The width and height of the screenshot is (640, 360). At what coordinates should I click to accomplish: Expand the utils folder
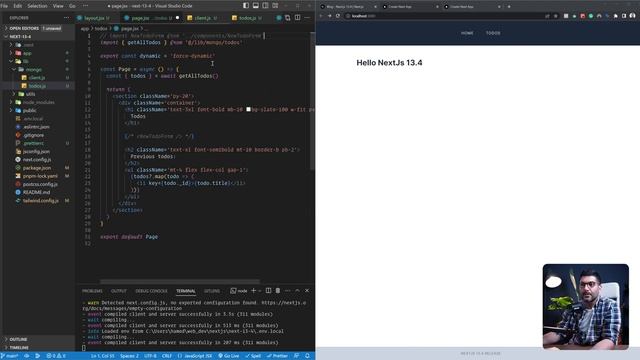38,94
